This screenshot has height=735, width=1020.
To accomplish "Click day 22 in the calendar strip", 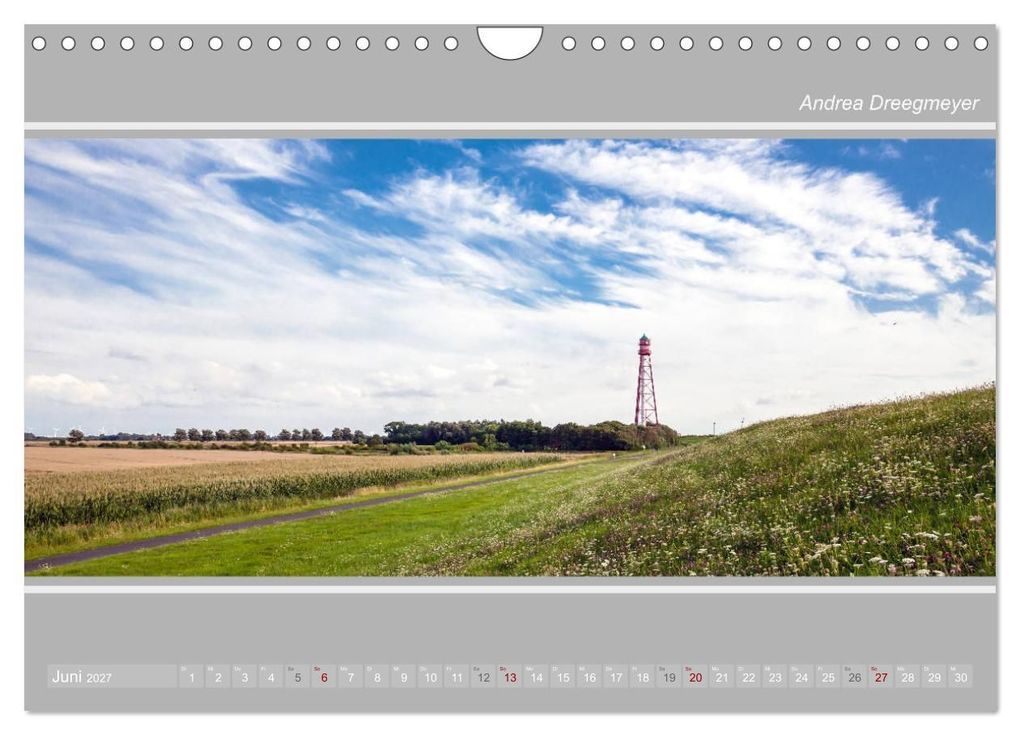I will 749,676.
